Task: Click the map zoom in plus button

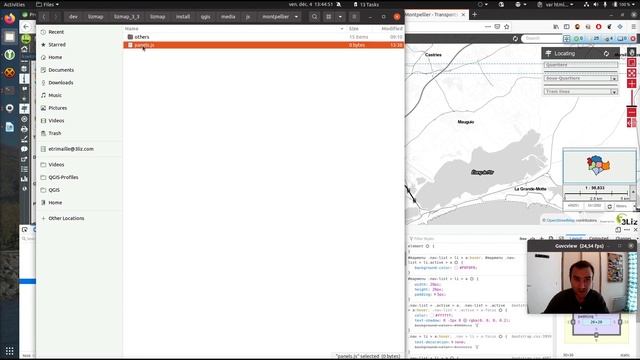Action: click(x=631, y=84)
